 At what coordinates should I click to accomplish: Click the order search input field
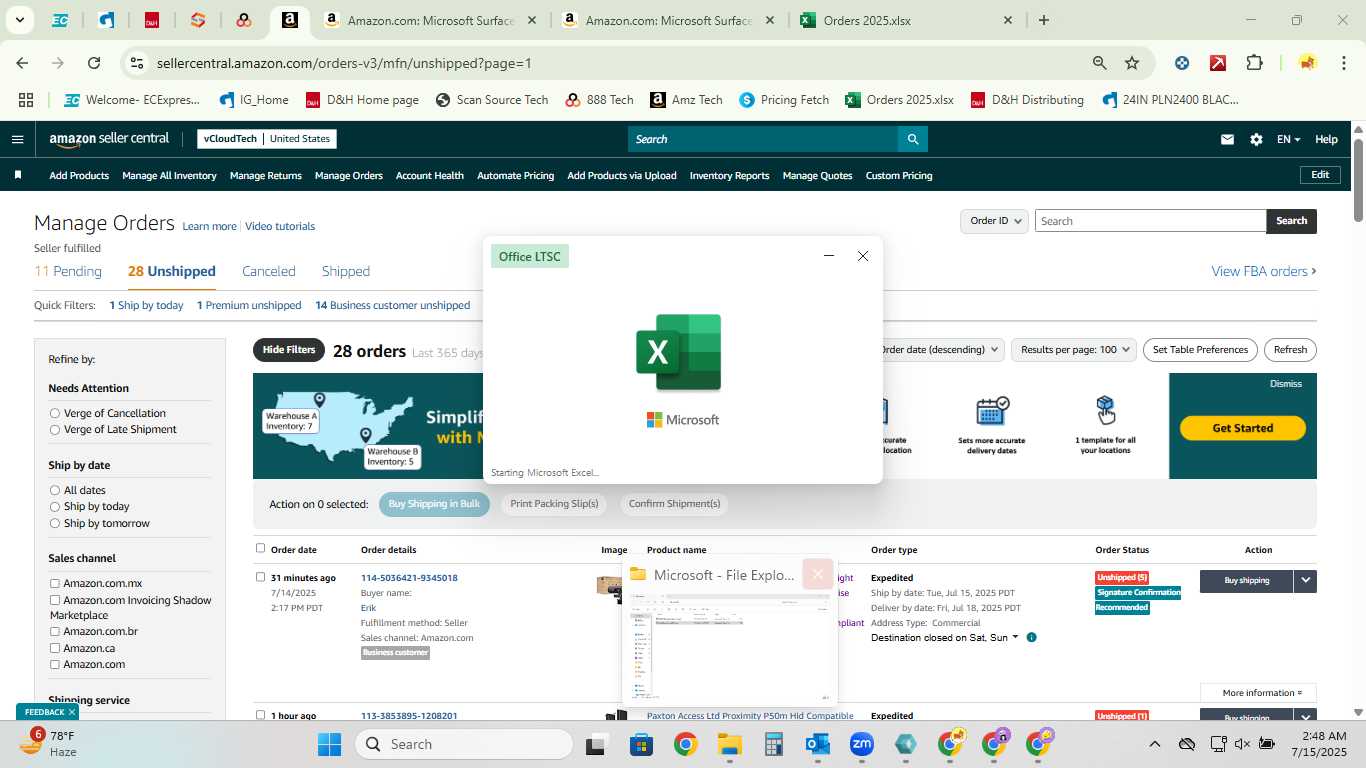1150,221
